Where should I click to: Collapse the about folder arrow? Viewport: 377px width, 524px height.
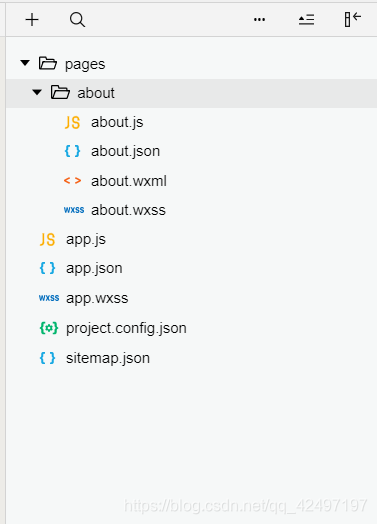[37, 92]
